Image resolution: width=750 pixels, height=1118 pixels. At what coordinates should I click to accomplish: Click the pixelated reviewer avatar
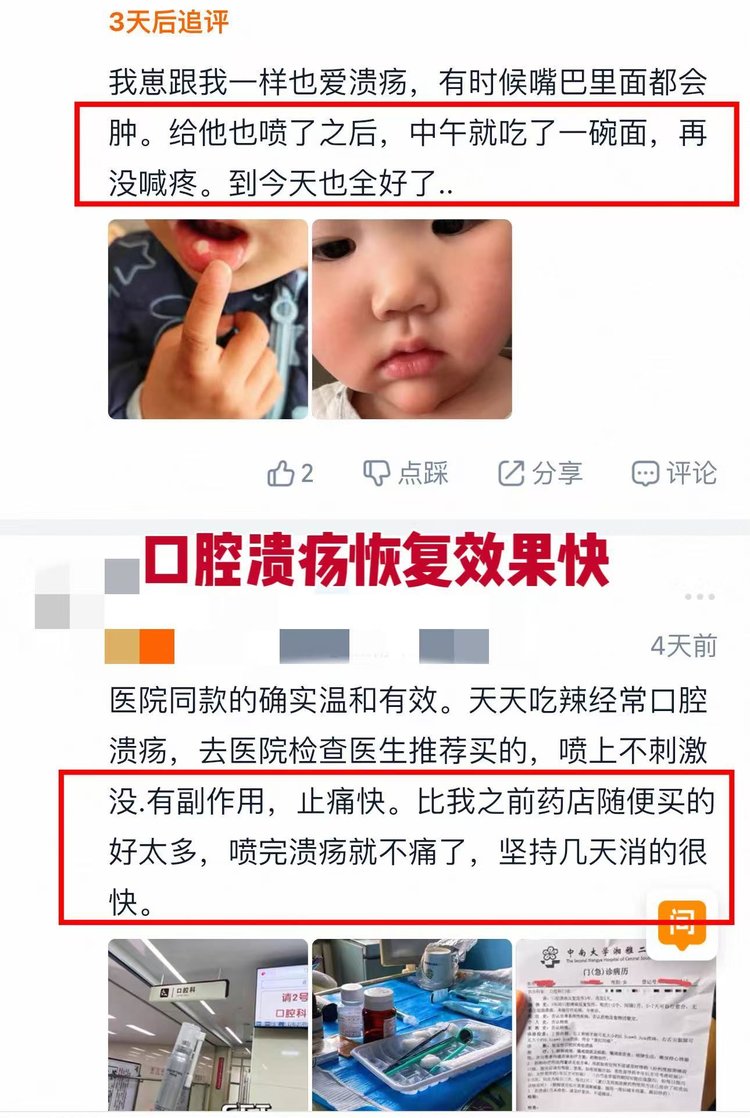[87, 595]
